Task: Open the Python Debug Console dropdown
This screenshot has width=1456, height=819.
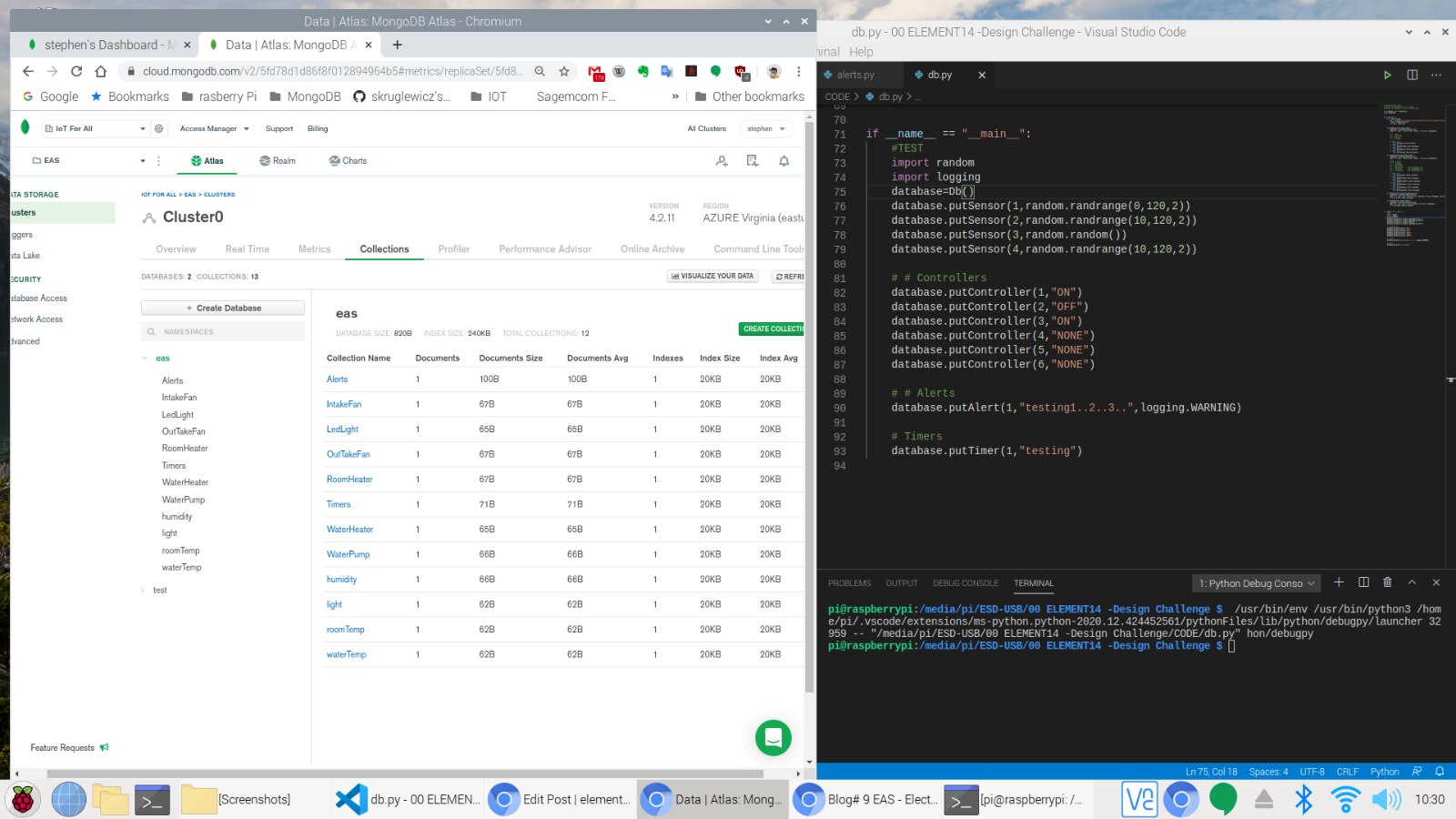Action: [1256, 583]
